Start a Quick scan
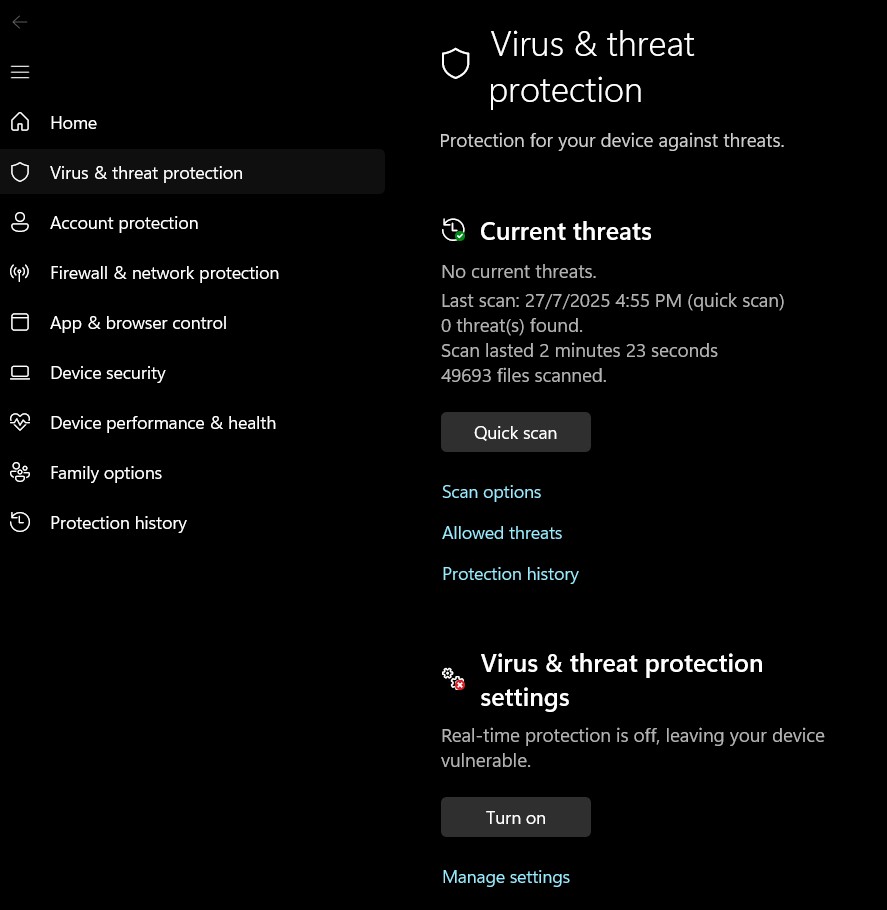887x910 pixels. 515,432
